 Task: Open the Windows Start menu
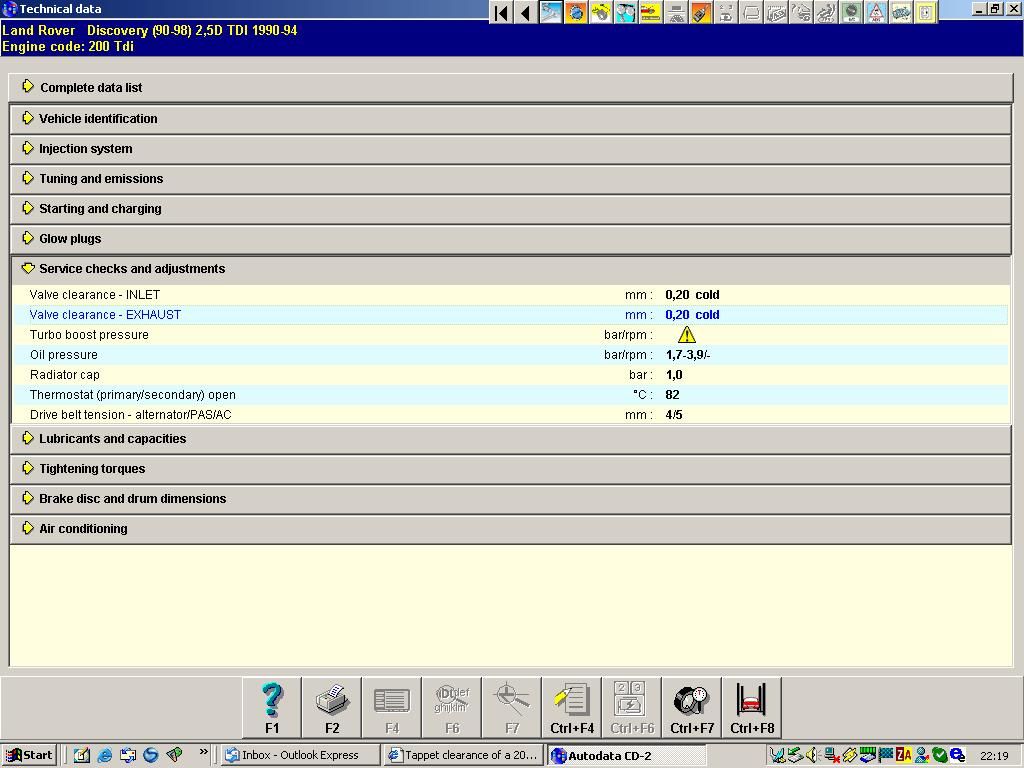[x=29, y=756]
